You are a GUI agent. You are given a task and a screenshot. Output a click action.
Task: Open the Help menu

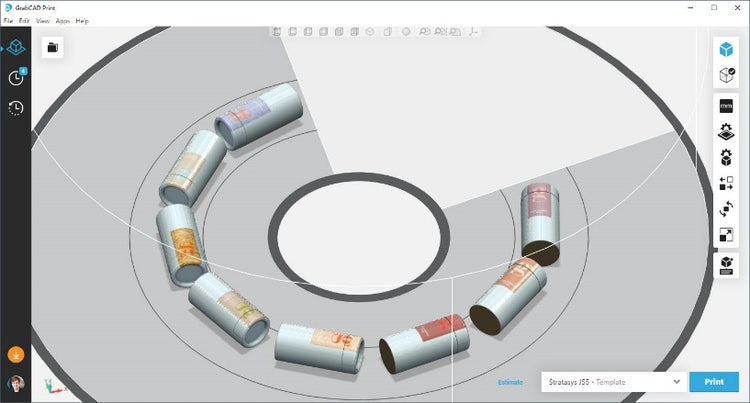click(82, 21)
